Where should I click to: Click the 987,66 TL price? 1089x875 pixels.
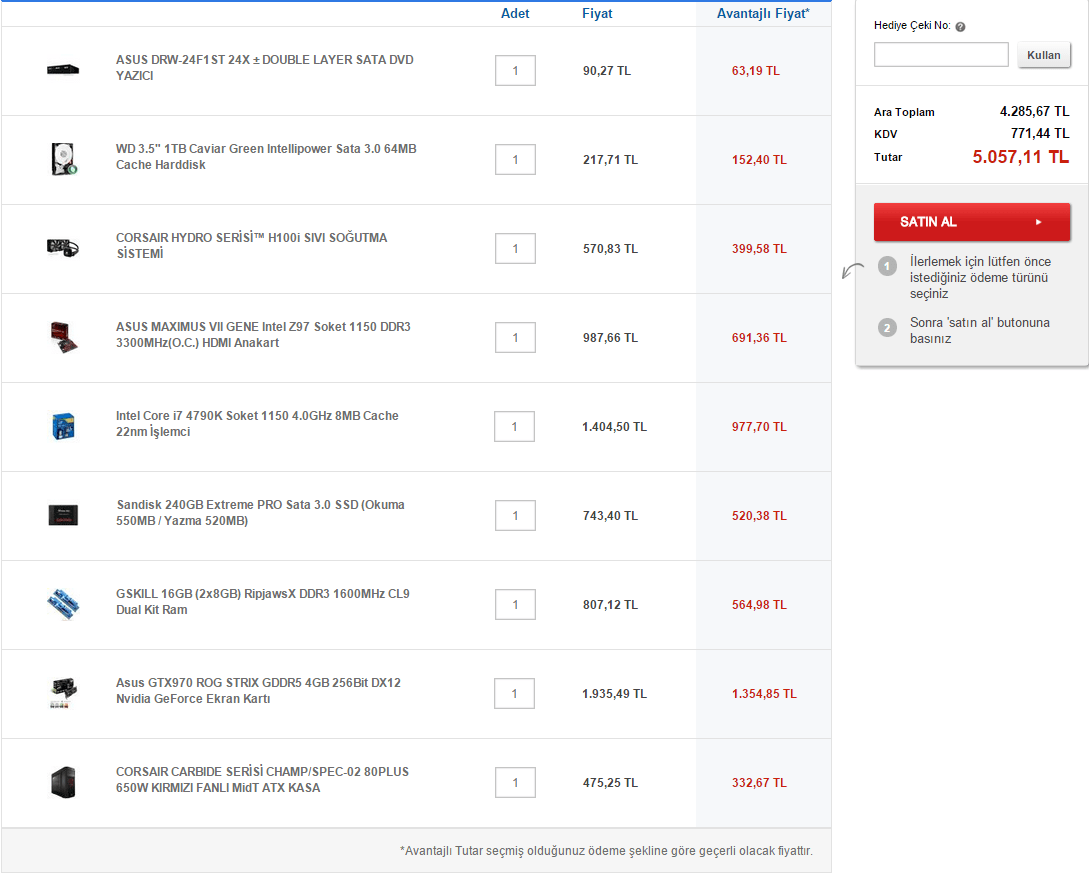click(610, 338)
